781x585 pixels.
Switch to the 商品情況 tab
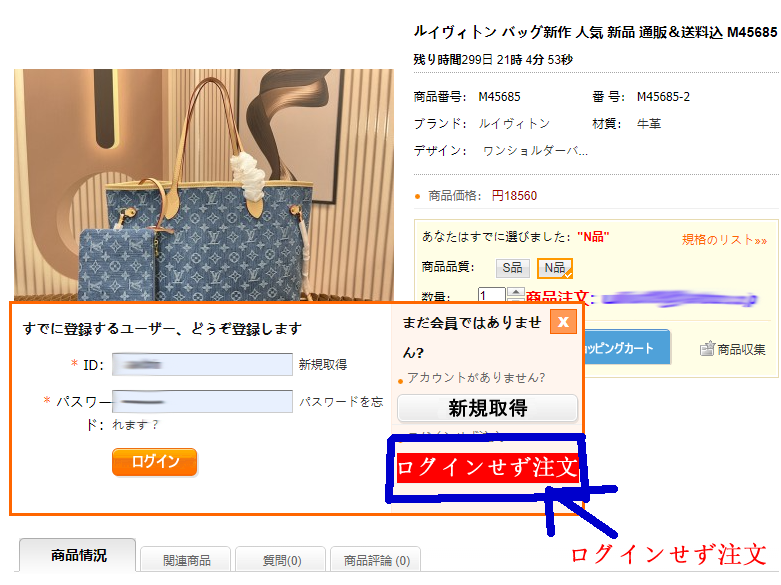click(x=78, y=555)
